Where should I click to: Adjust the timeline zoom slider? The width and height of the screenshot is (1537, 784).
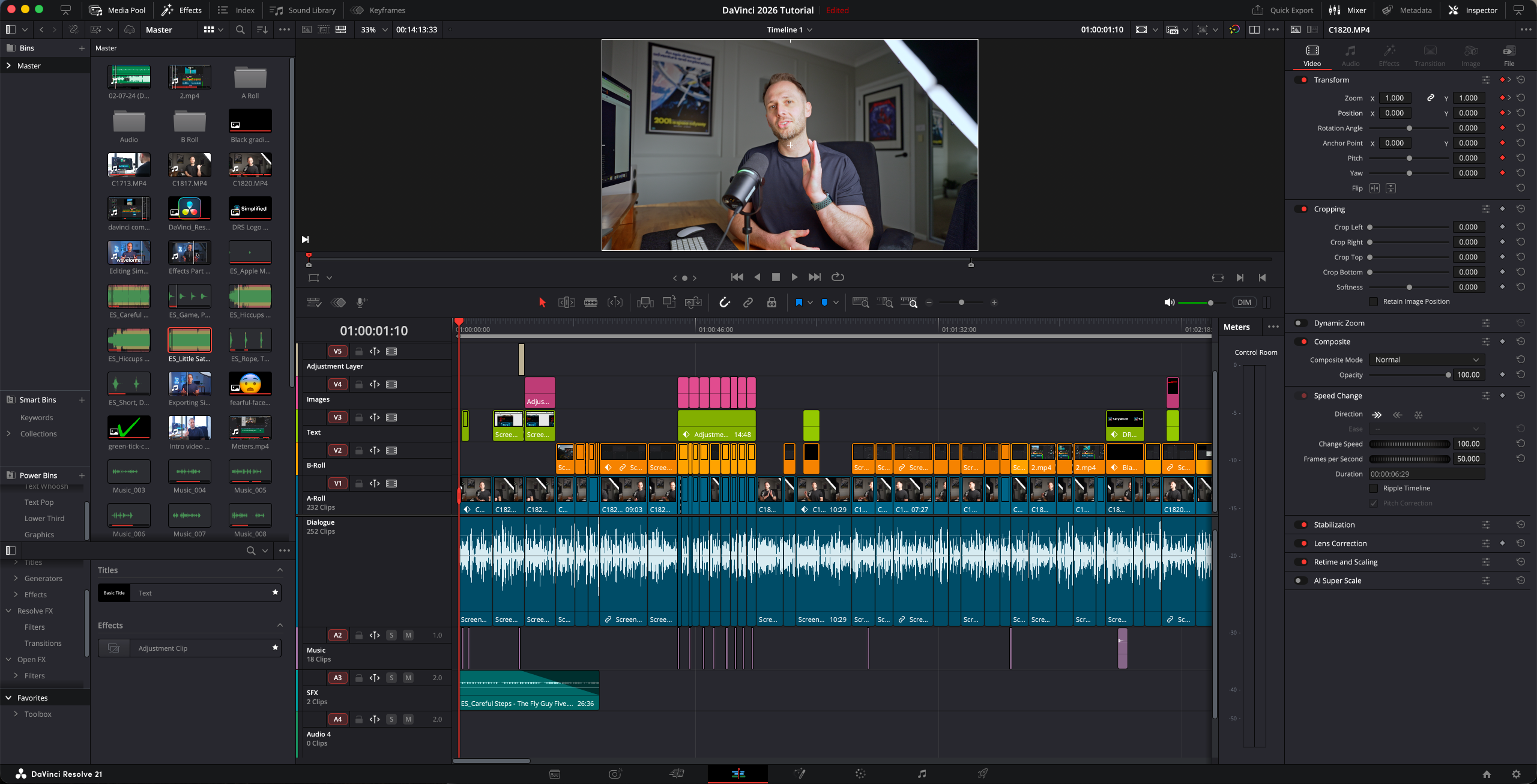pyautogui.click(x=961, y=303)
